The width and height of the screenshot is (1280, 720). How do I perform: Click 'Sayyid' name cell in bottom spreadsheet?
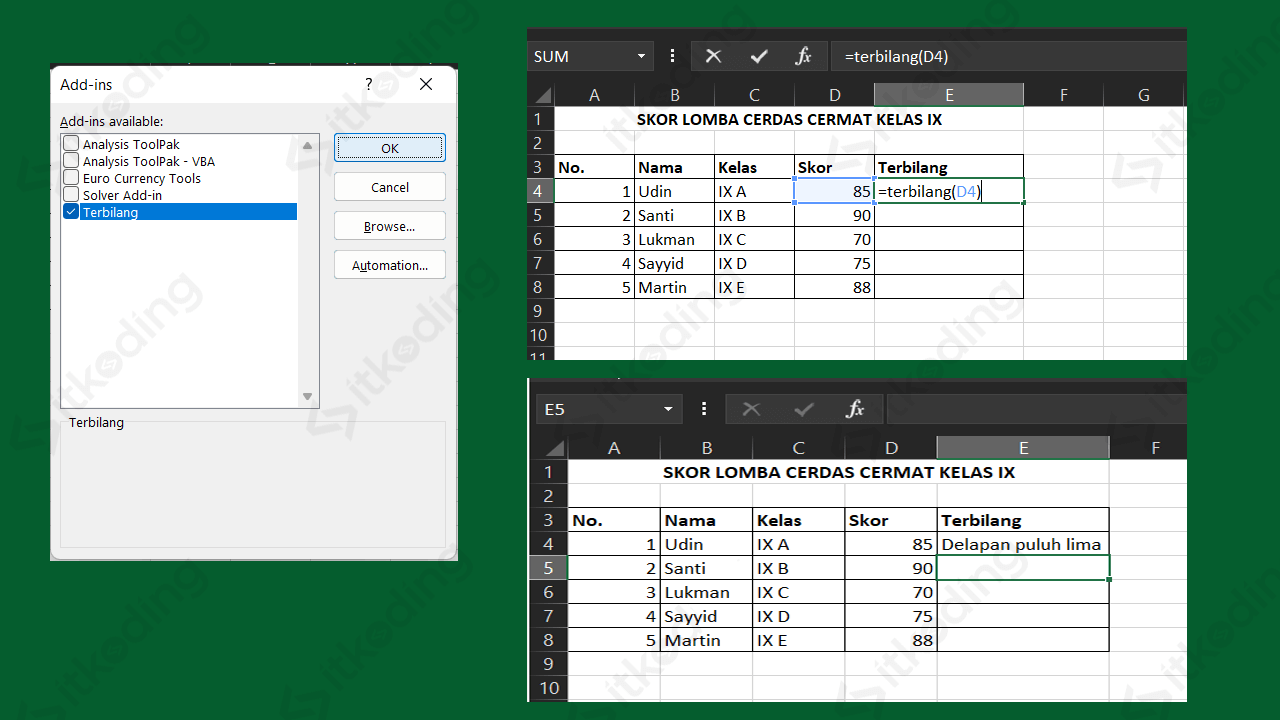coord(707,616)
